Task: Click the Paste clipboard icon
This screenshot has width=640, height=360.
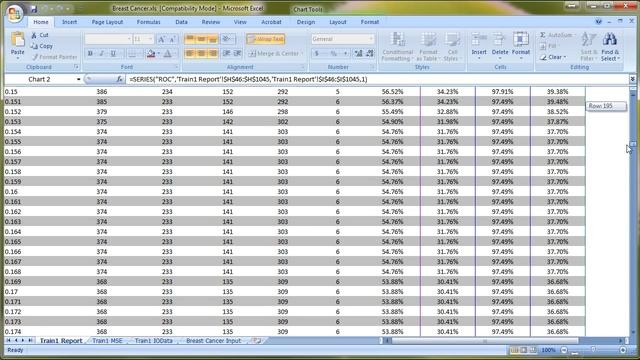Action: point(18,40)
